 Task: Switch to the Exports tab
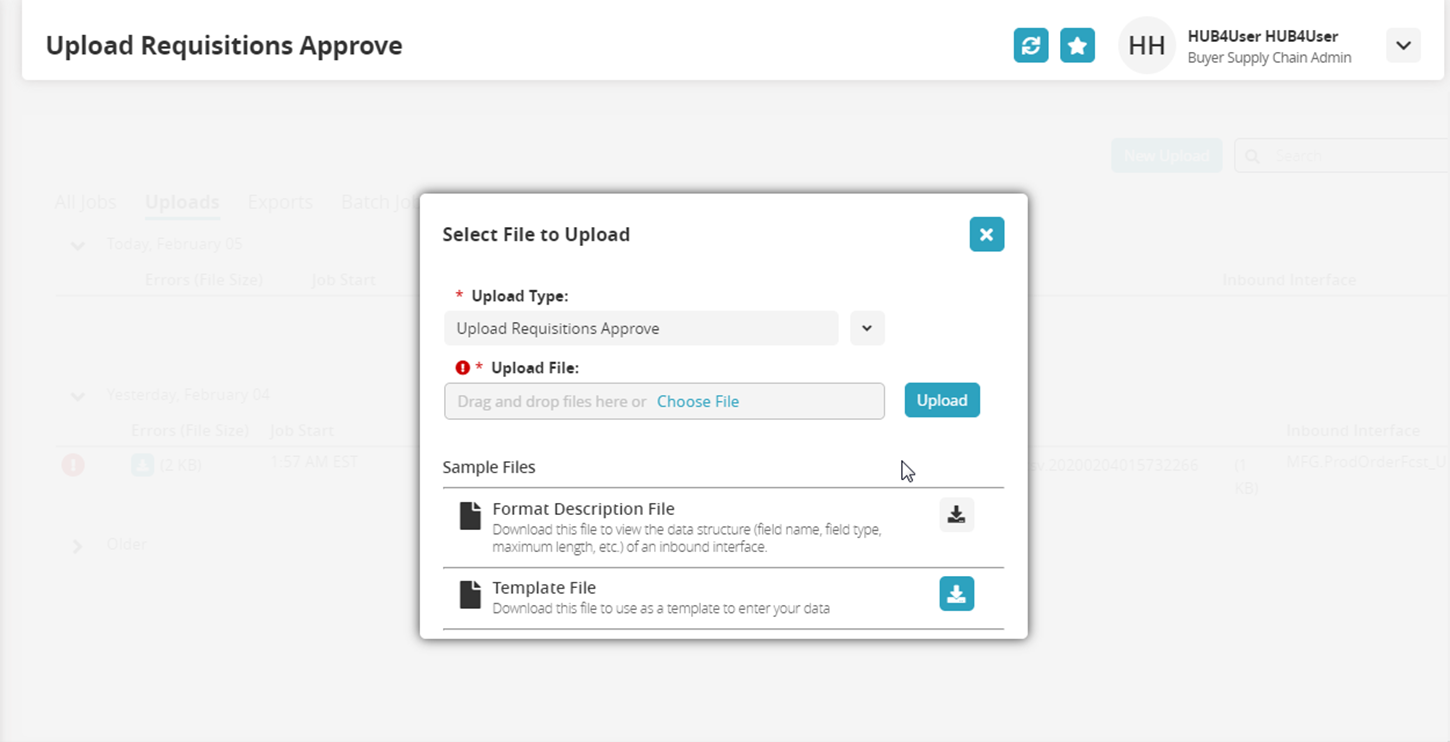click(280, 202)
